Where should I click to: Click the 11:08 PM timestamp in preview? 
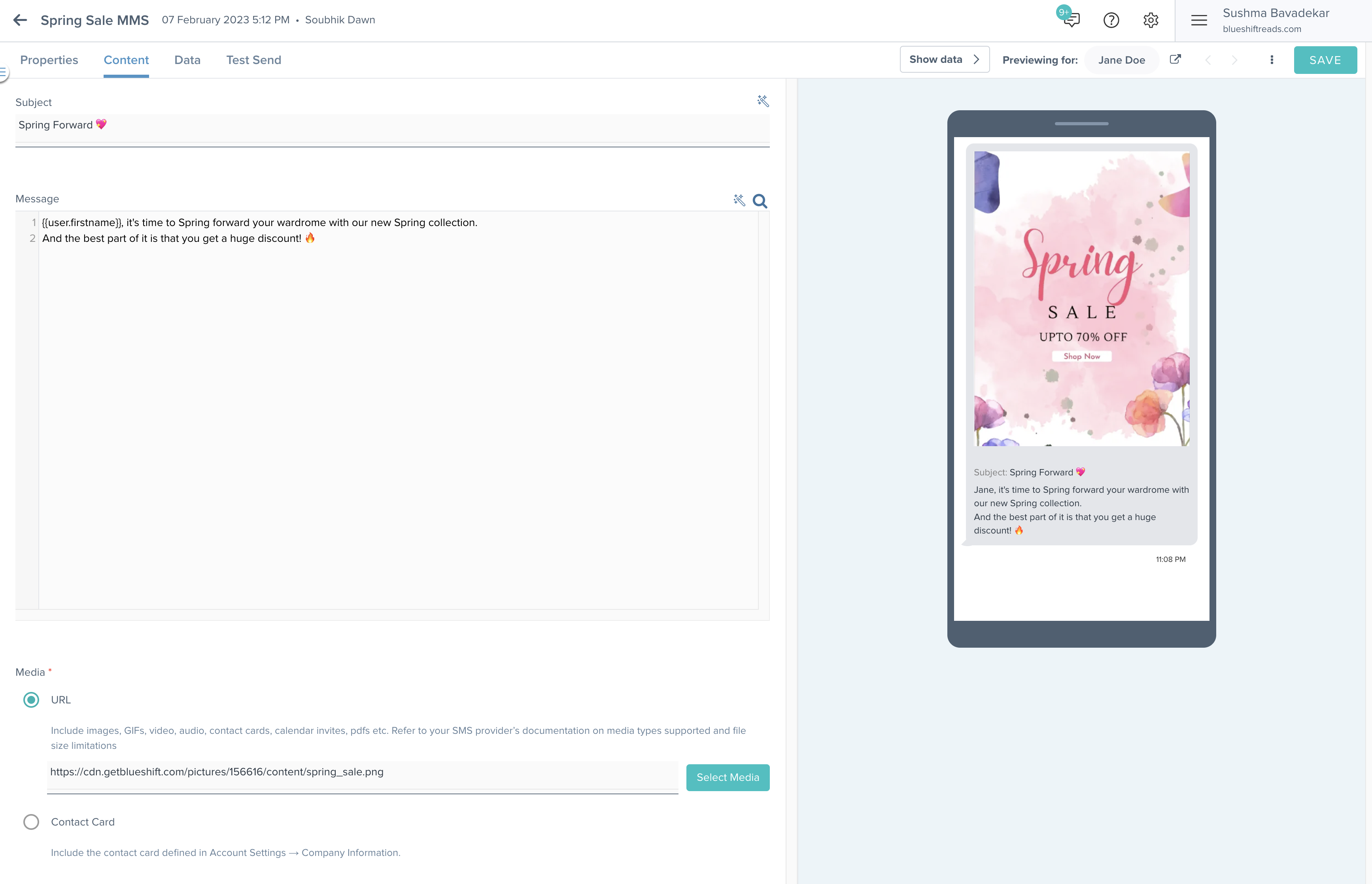click(x=1170, y=559)
